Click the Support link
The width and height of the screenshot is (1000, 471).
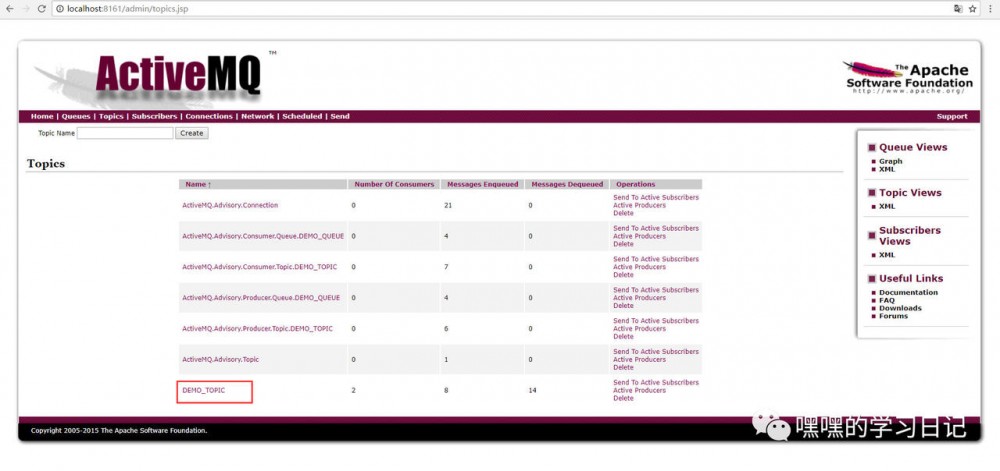point(952,117)
